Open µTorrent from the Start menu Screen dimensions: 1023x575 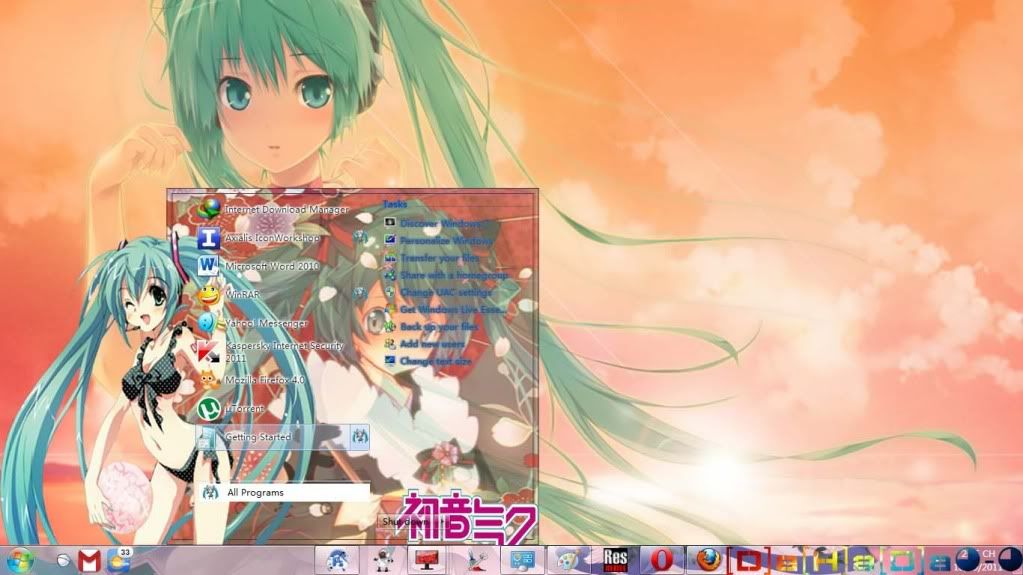pos(244,409)
